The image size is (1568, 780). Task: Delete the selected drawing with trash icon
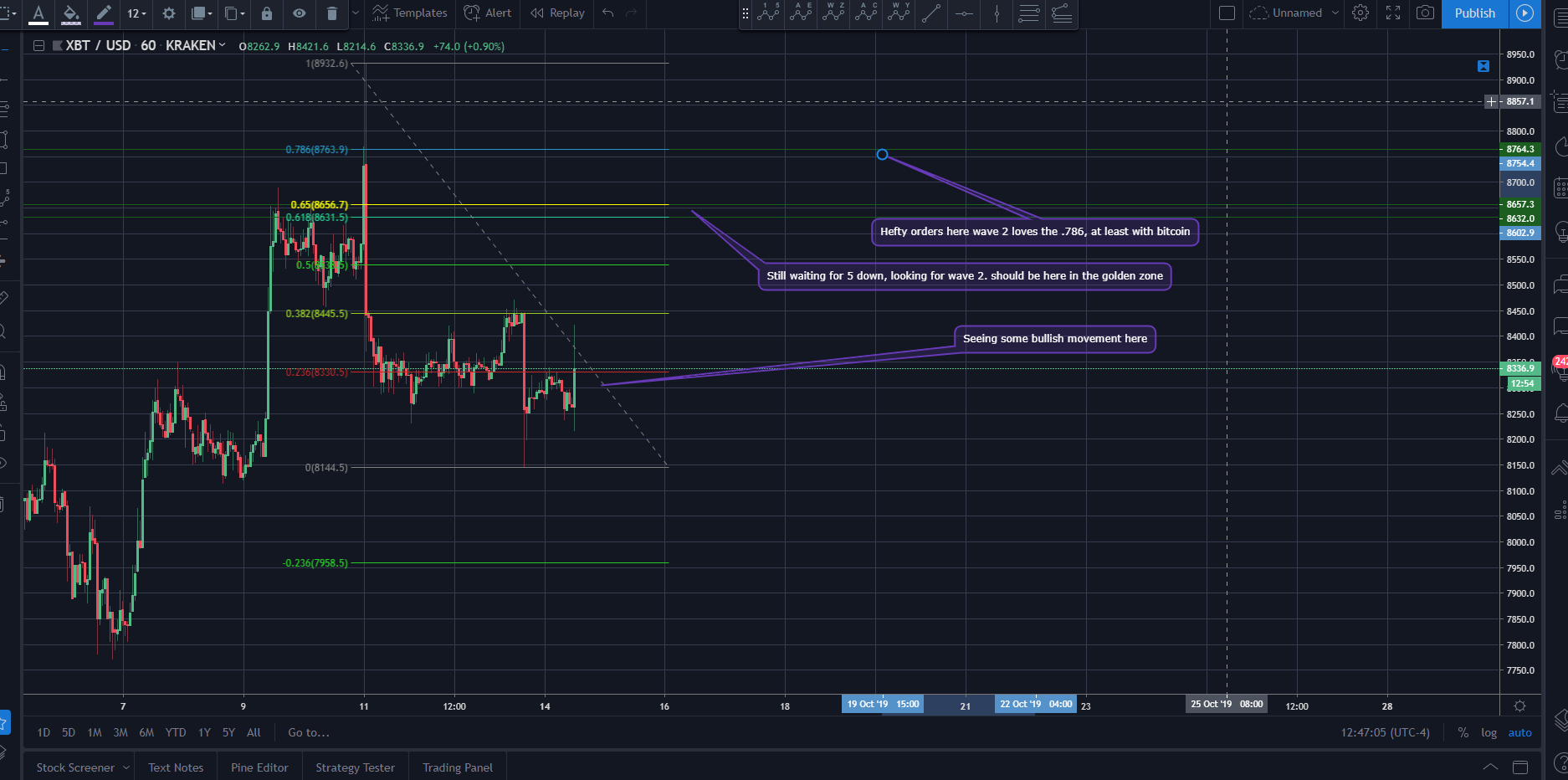pos(332,13)
